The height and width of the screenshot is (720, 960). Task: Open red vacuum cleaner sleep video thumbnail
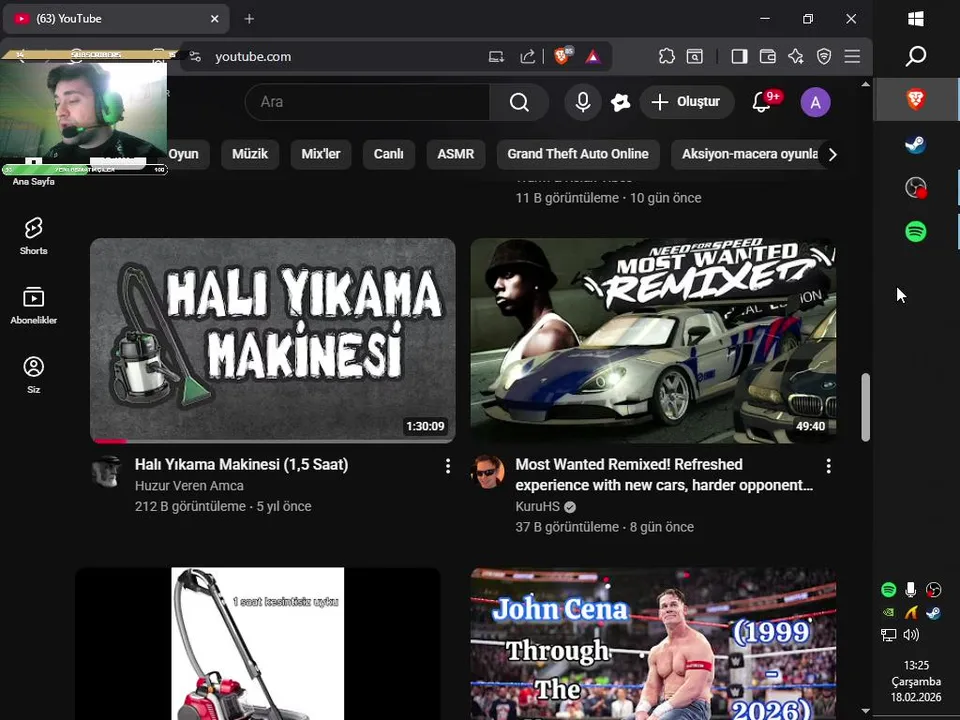tap(258, 643)
